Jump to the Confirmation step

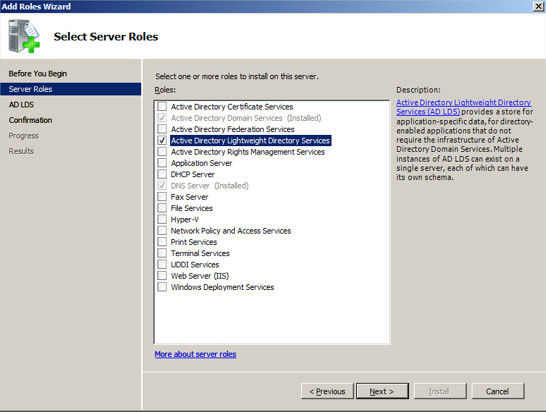coord(30,120)
